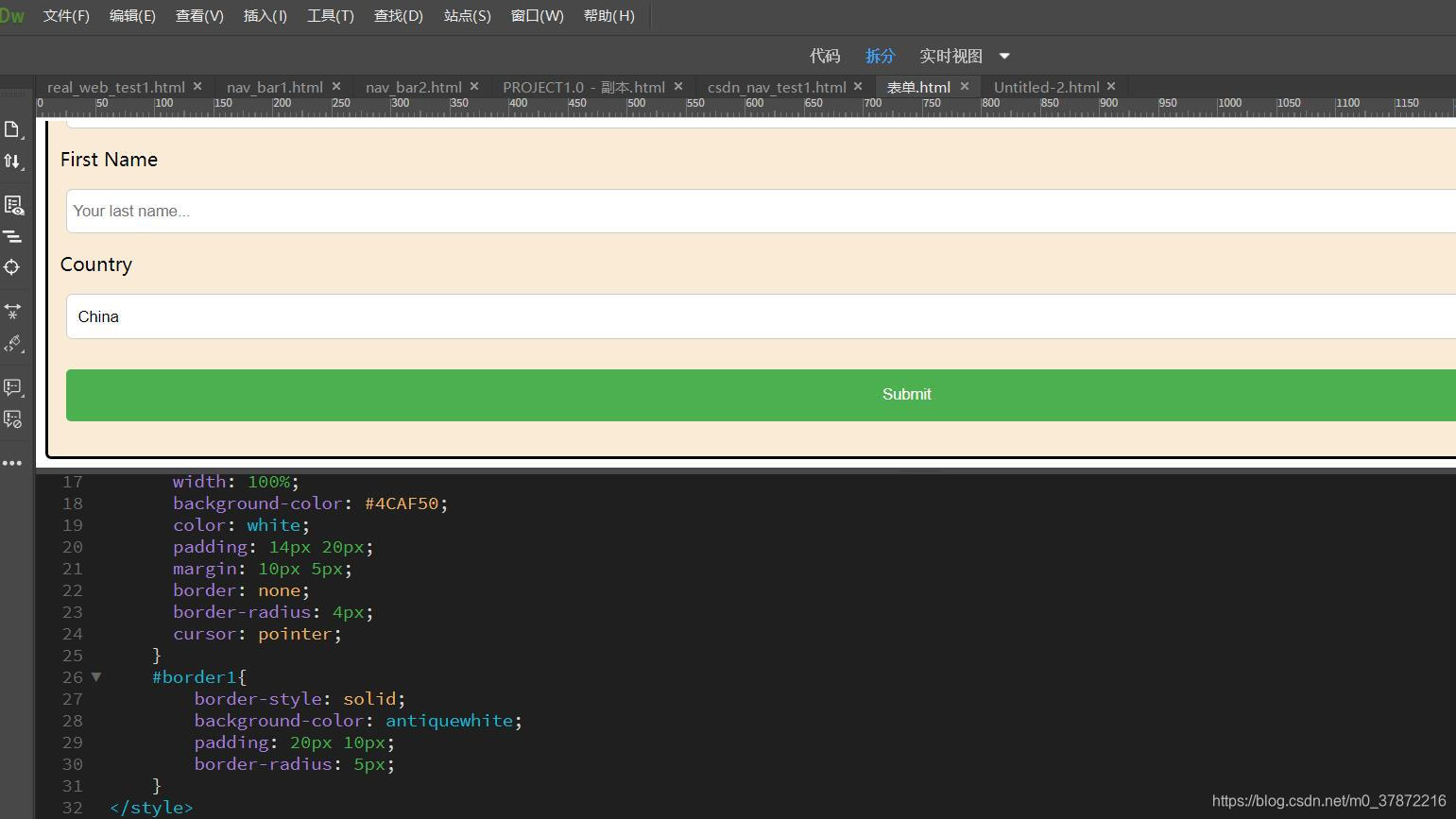The height and width of the screenshot is (819, 1456).
Task: Open 文件(F) menu
Action: pyautogui.click(x=66, y=16)
